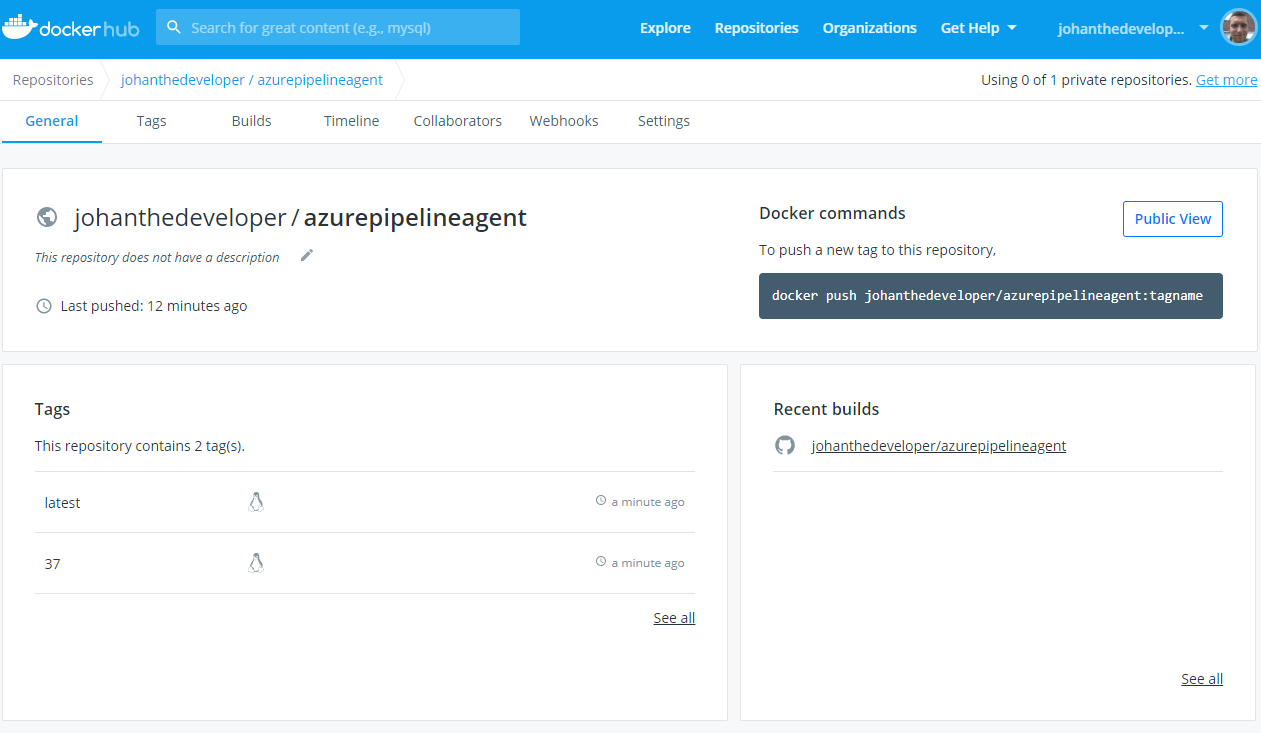Click the globe public visibility icon
Viewport: 1261px width, 733px height.
tap(46, 217)
